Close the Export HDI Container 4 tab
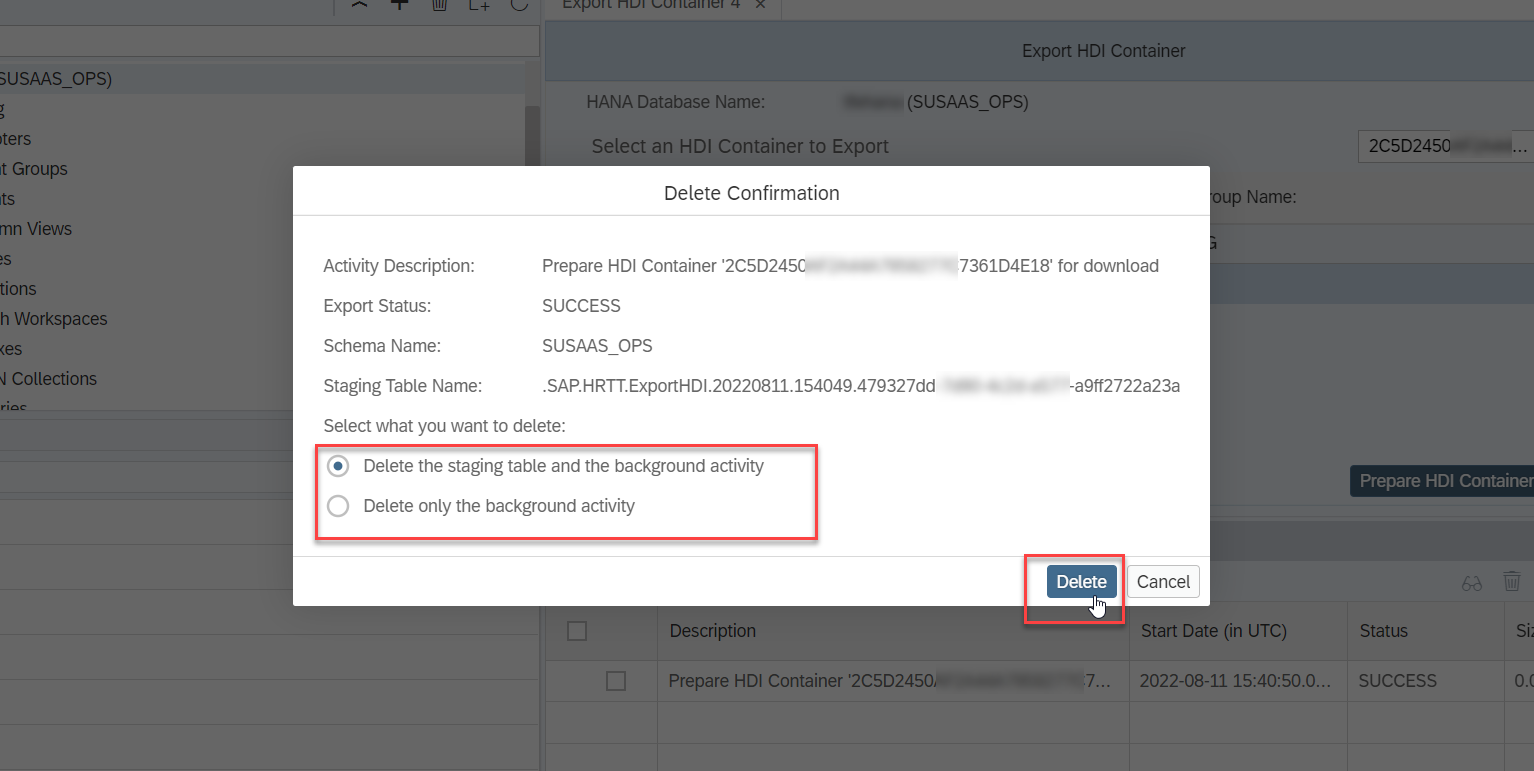Screen dimensions: 1534x771 click(x=760, y=5)
